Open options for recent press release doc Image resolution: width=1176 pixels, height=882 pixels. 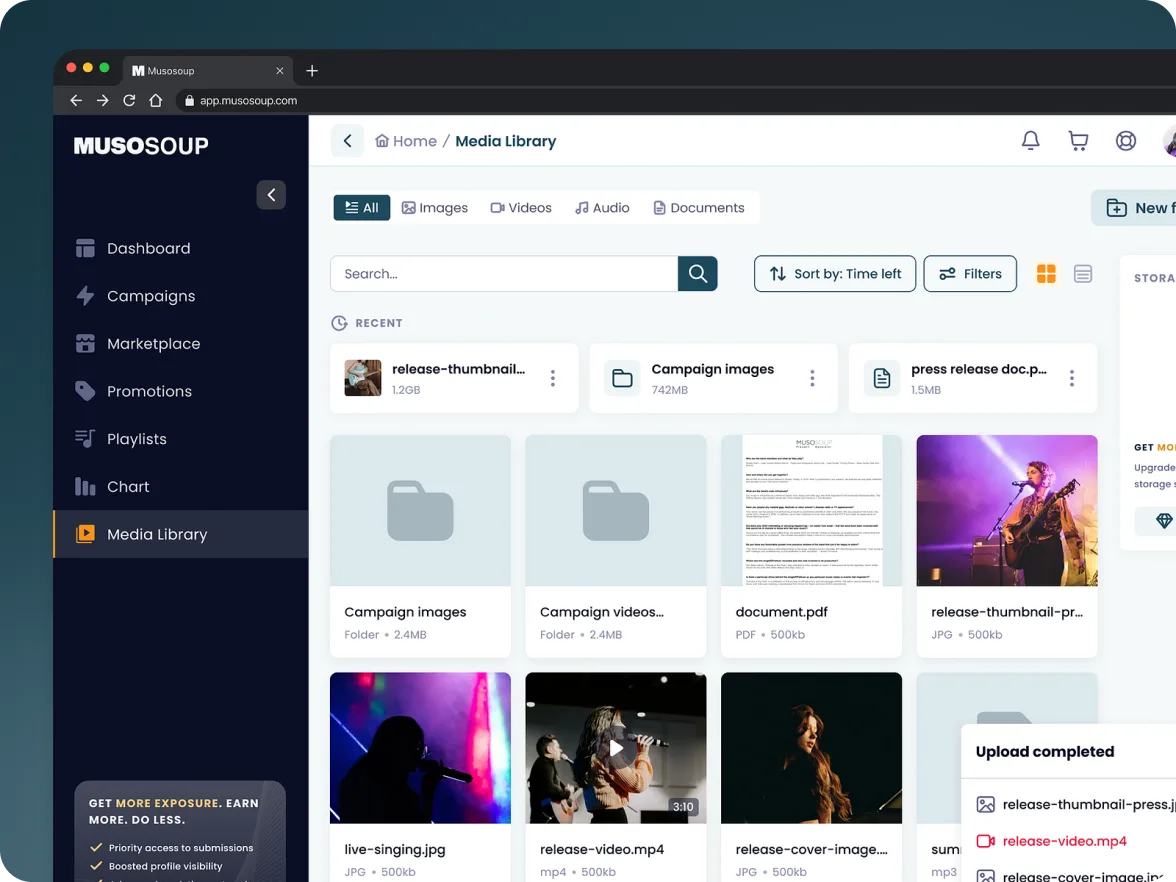pyautogui.click(x=1072, y=378)
